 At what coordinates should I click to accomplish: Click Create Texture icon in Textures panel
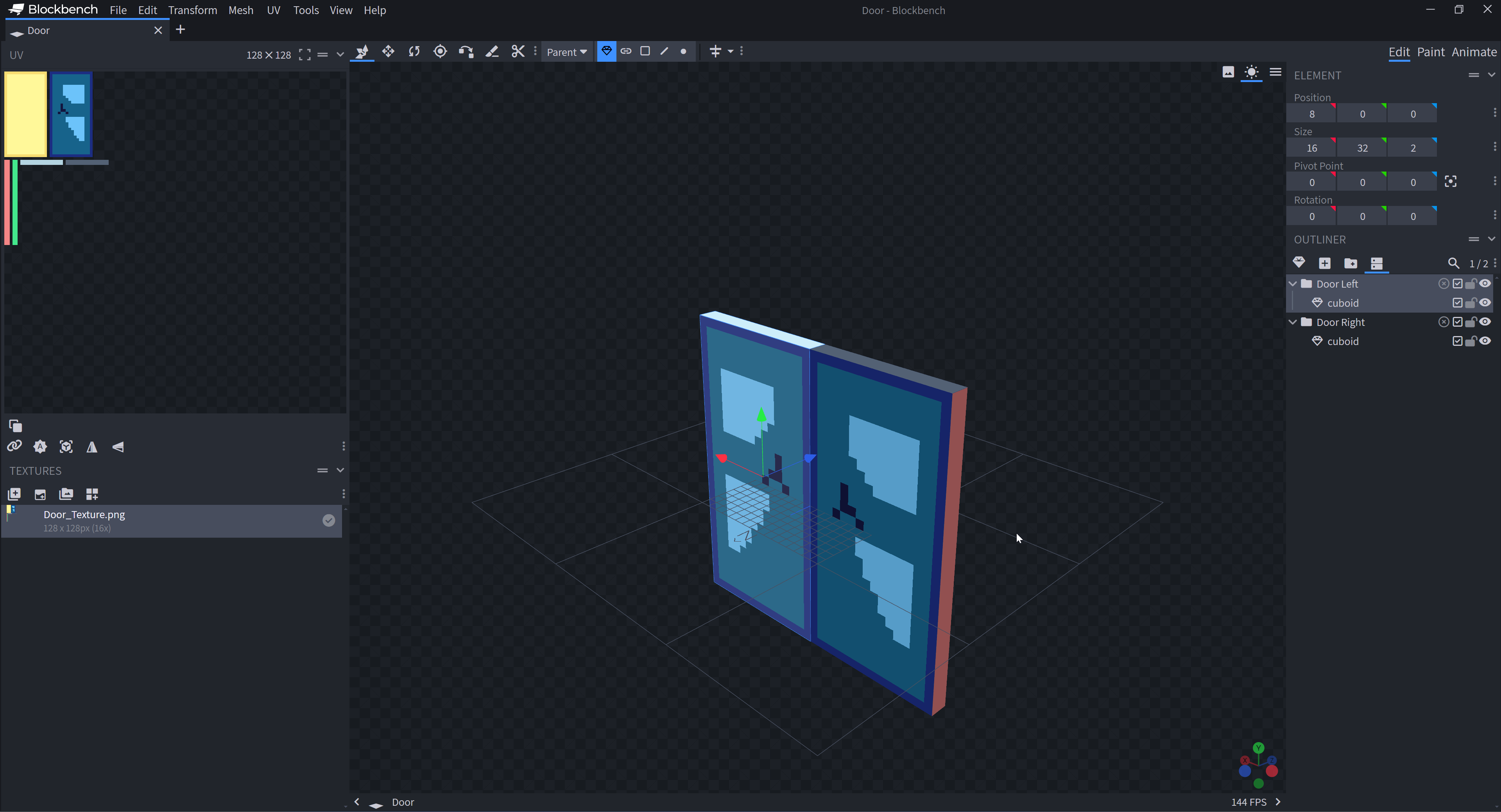point(14,494)
